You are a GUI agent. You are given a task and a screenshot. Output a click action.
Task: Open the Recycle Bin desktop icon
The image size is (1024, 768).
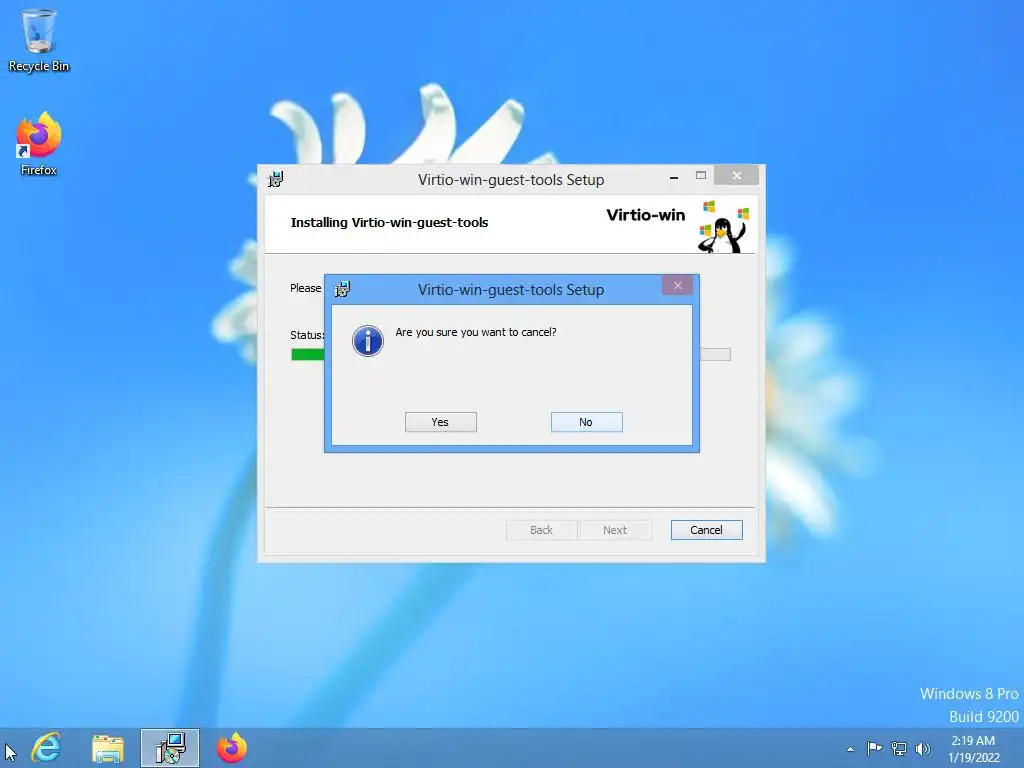click(39, 40)
